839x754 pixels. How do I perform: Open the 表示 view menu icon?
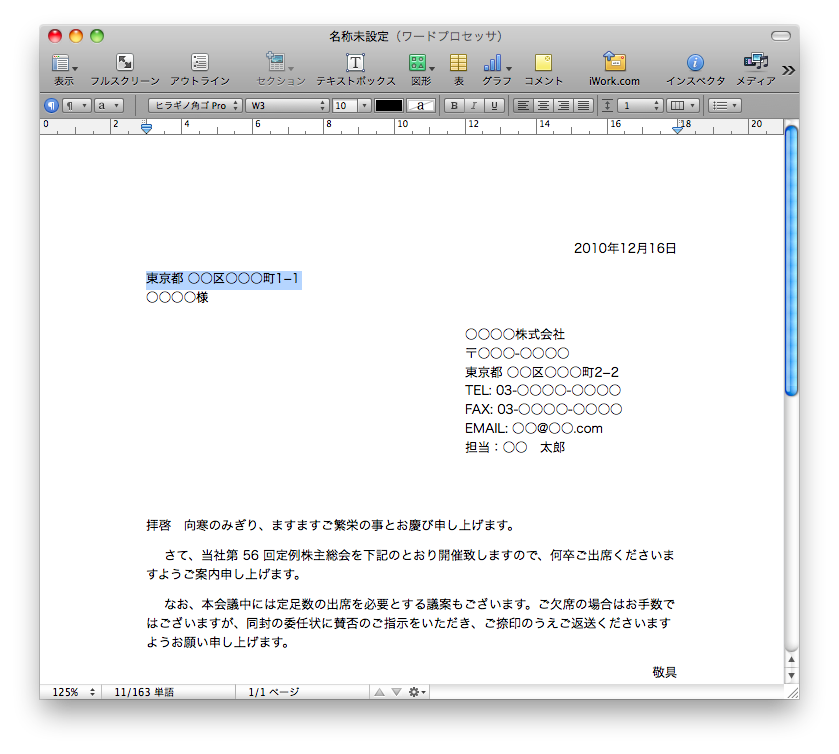click(x=64, y=63)
